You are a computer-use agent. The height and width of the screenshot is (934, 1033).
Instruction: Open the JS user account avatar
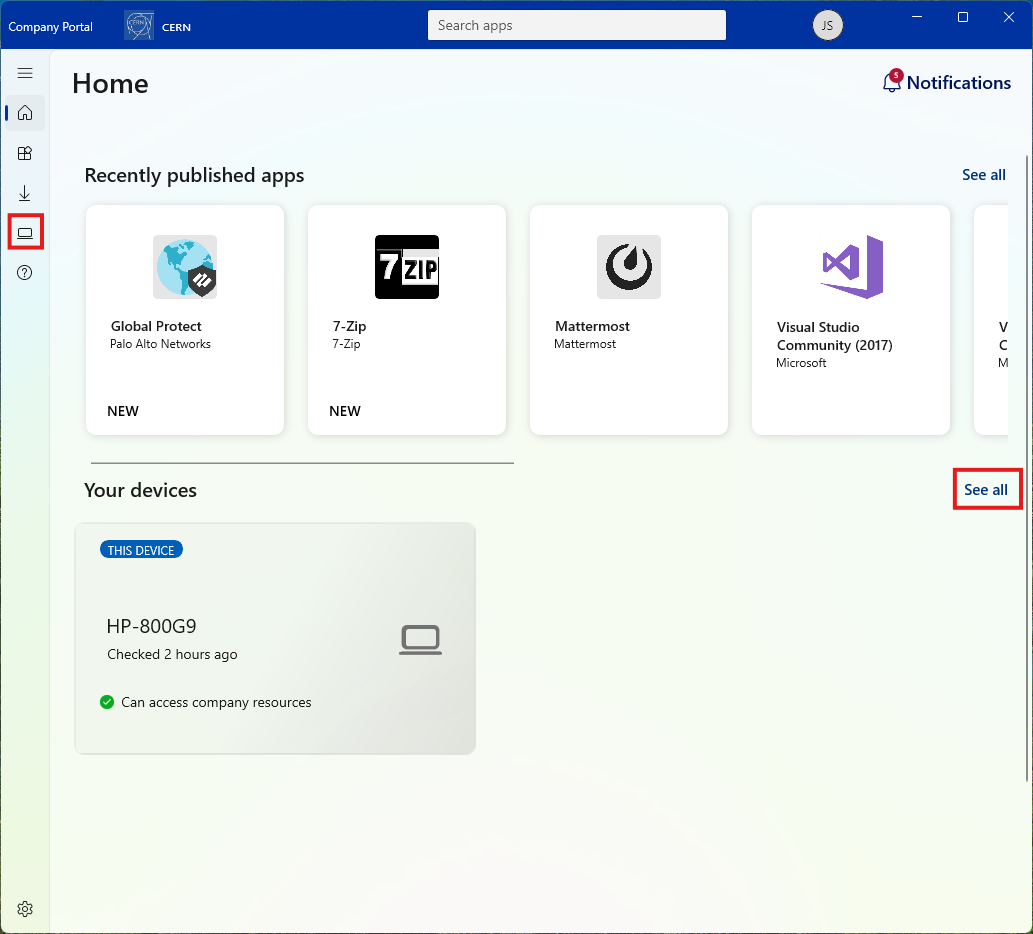(827, 26)
